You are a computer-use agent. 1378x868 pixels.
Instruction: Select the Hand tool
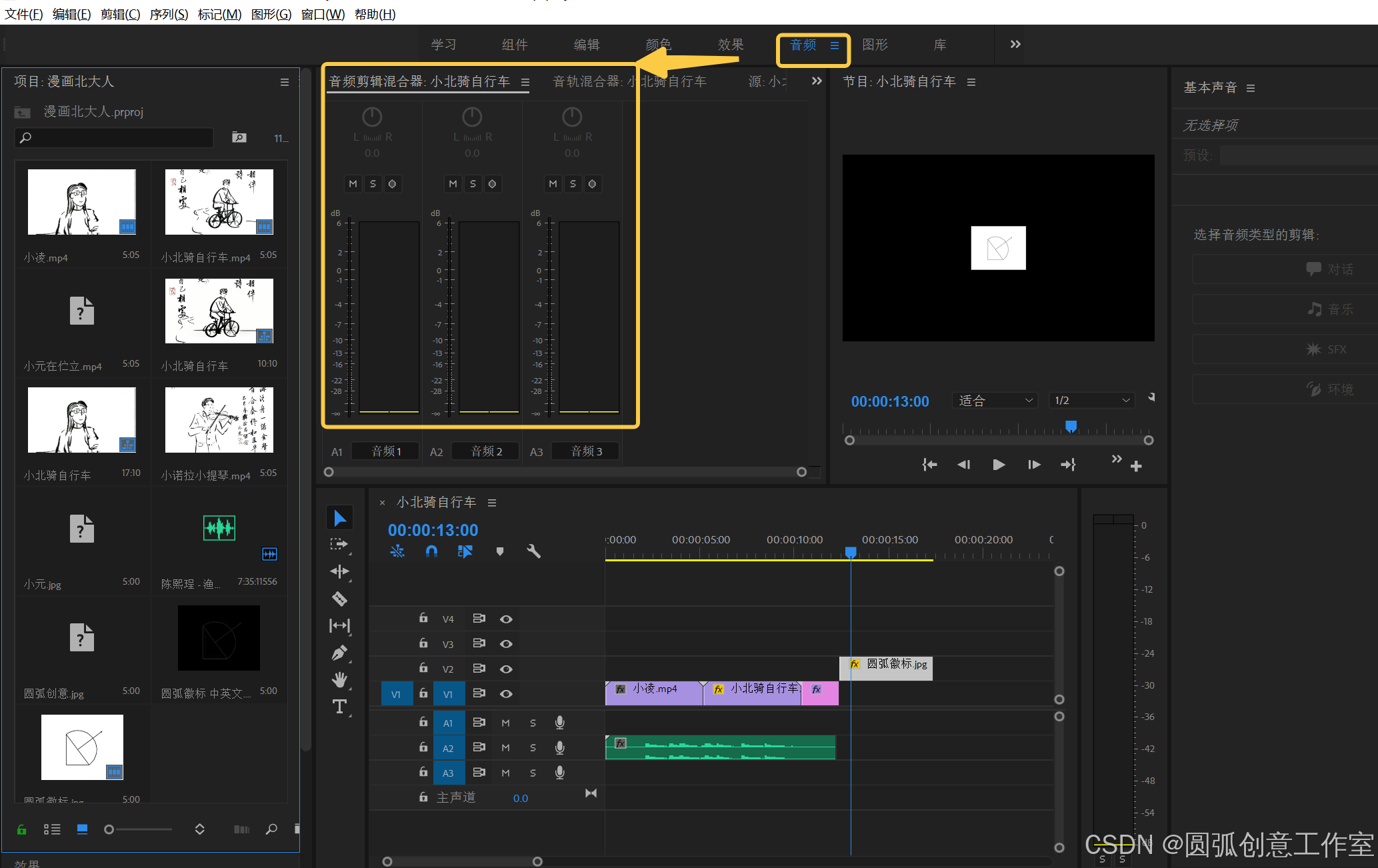point(339,679)
